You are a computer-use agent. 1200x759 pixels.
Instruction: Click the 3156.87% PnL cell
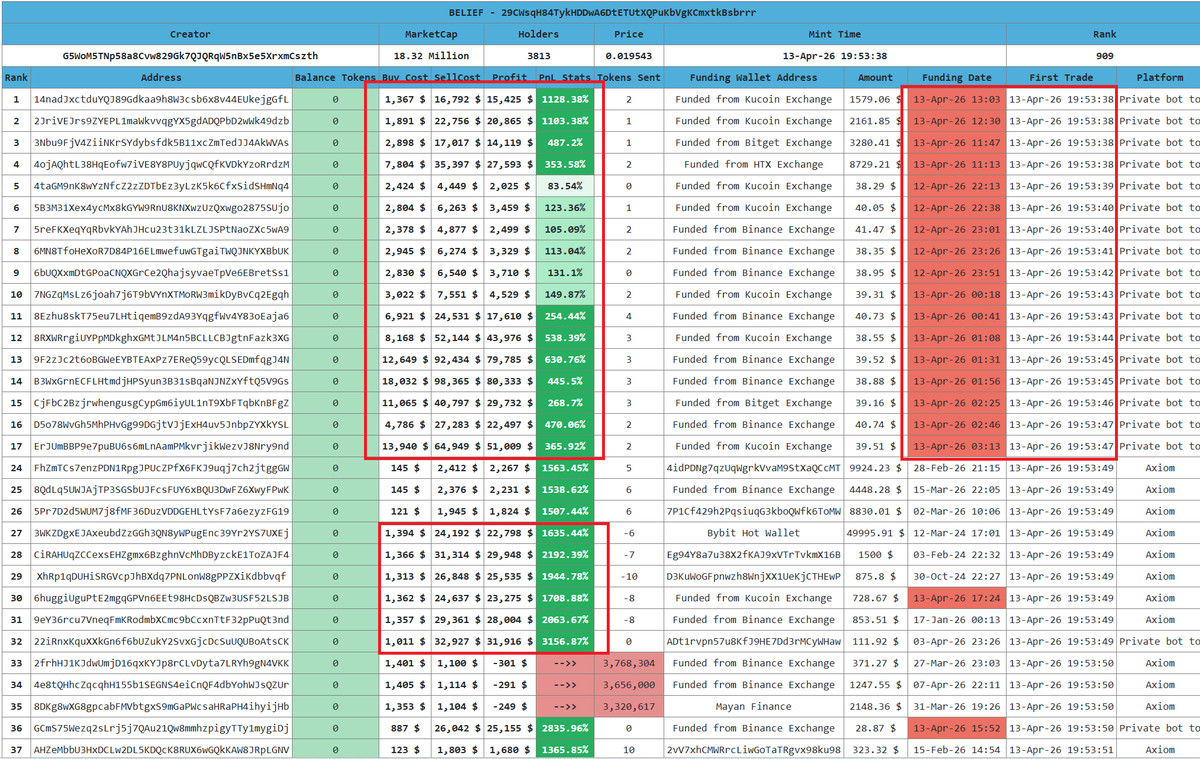pos(565,641)
